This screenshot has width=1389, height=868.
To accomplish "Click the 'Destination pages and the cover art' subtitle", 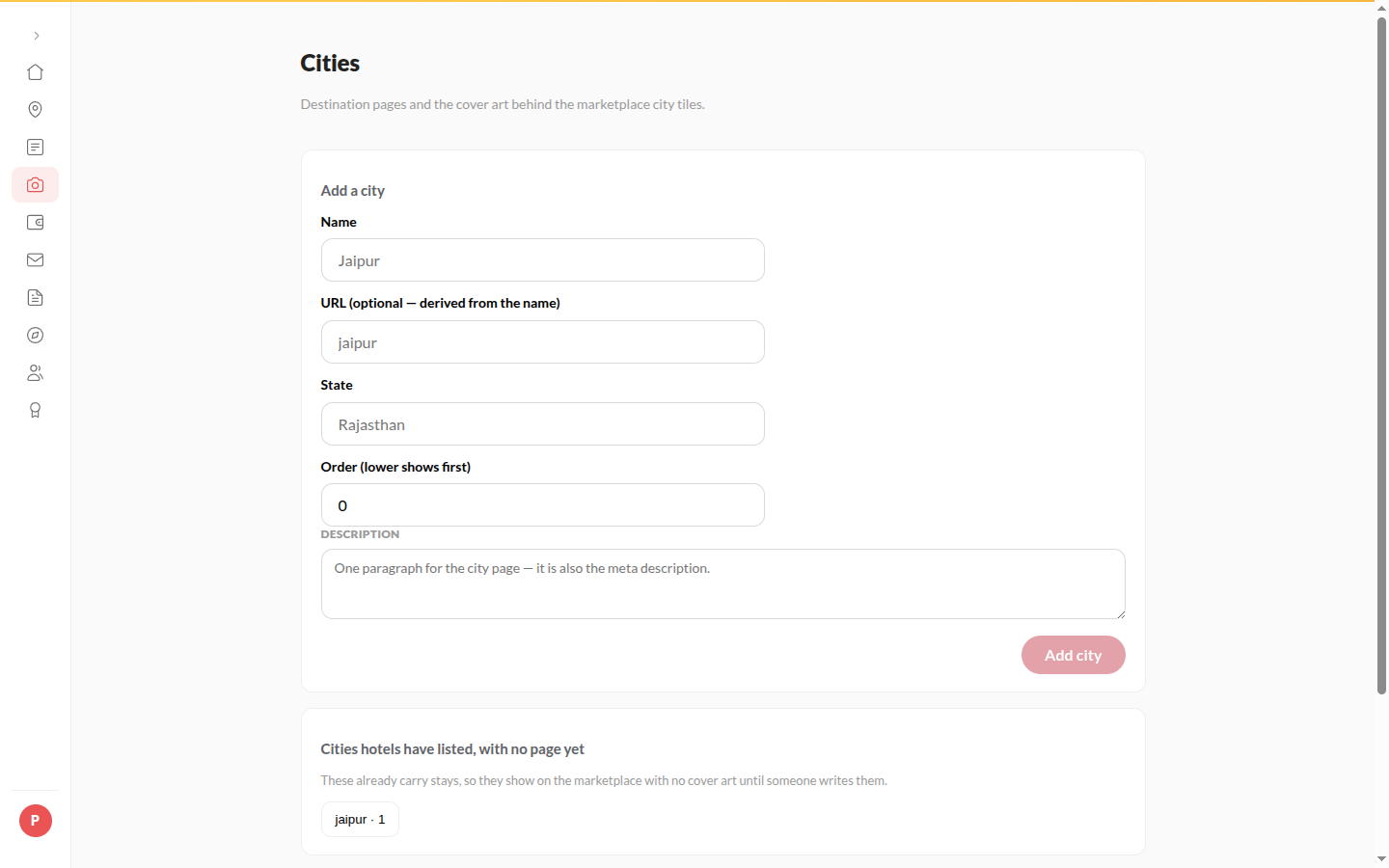I will click(503, 104).
